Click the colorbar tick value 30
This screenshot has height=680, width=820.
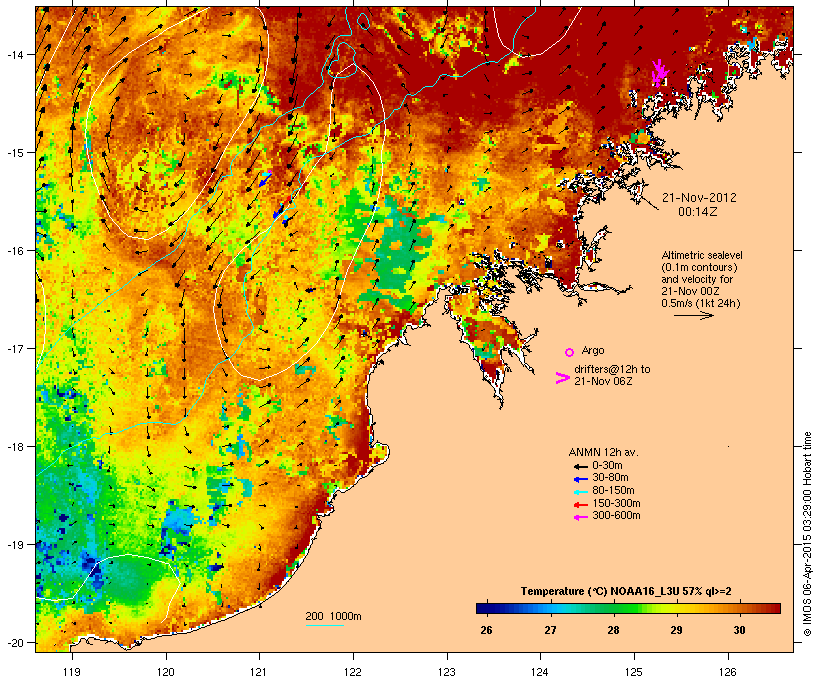pyautogui.click(x=739, y=630)
